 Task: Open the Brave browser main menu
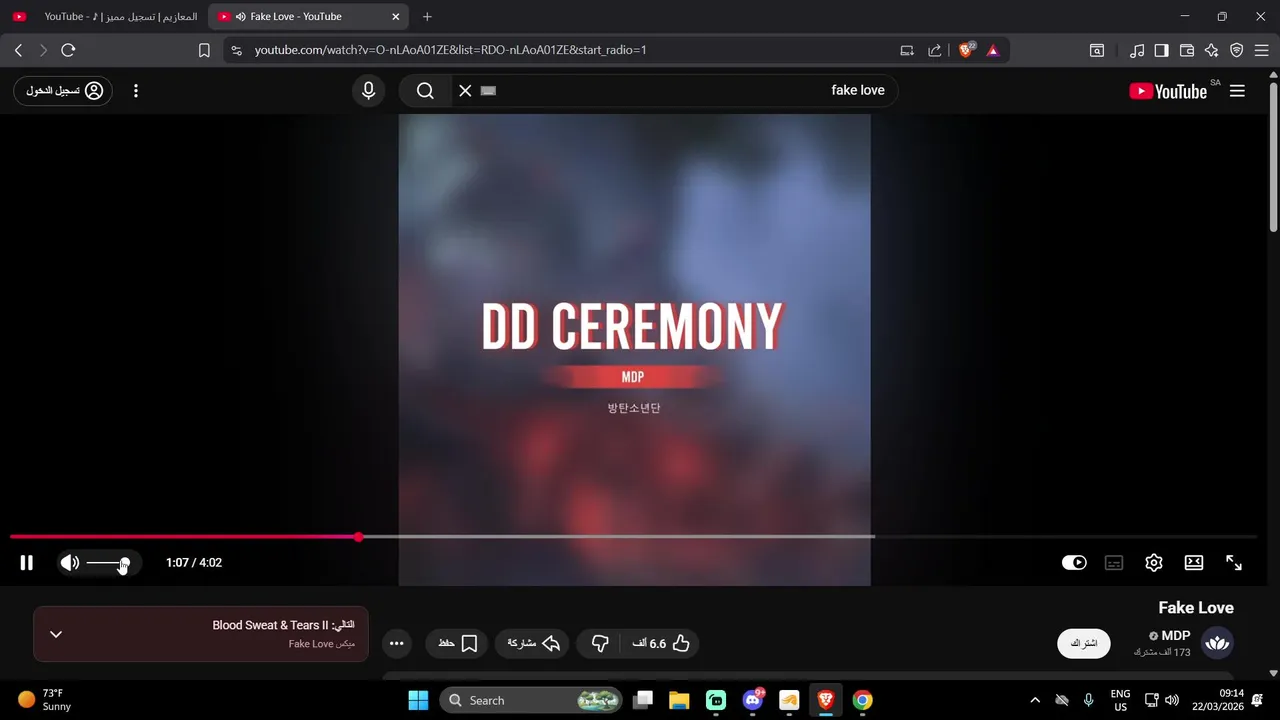click(1262, 50)
